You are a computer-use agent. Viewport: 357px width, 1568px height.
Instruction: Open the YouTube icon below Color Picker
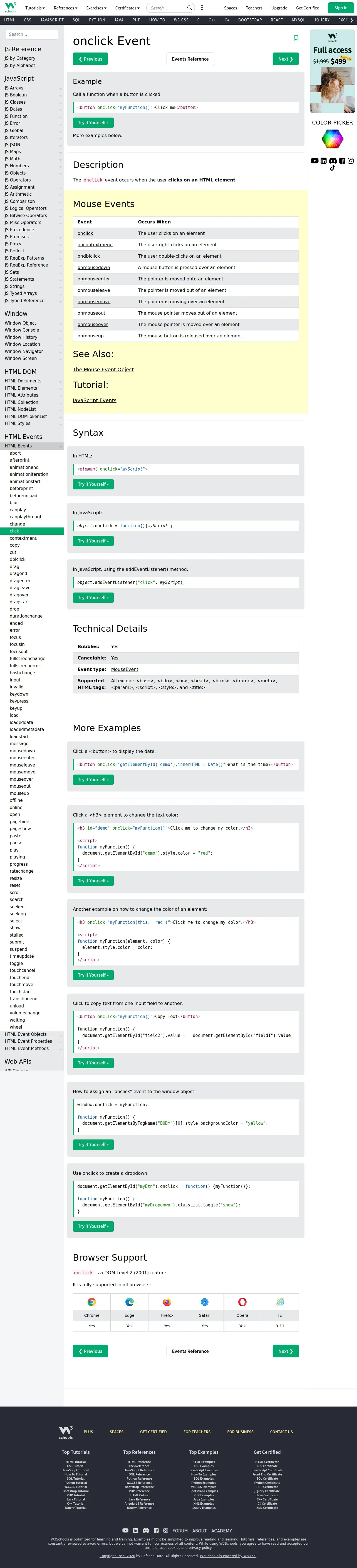point(314,161)
